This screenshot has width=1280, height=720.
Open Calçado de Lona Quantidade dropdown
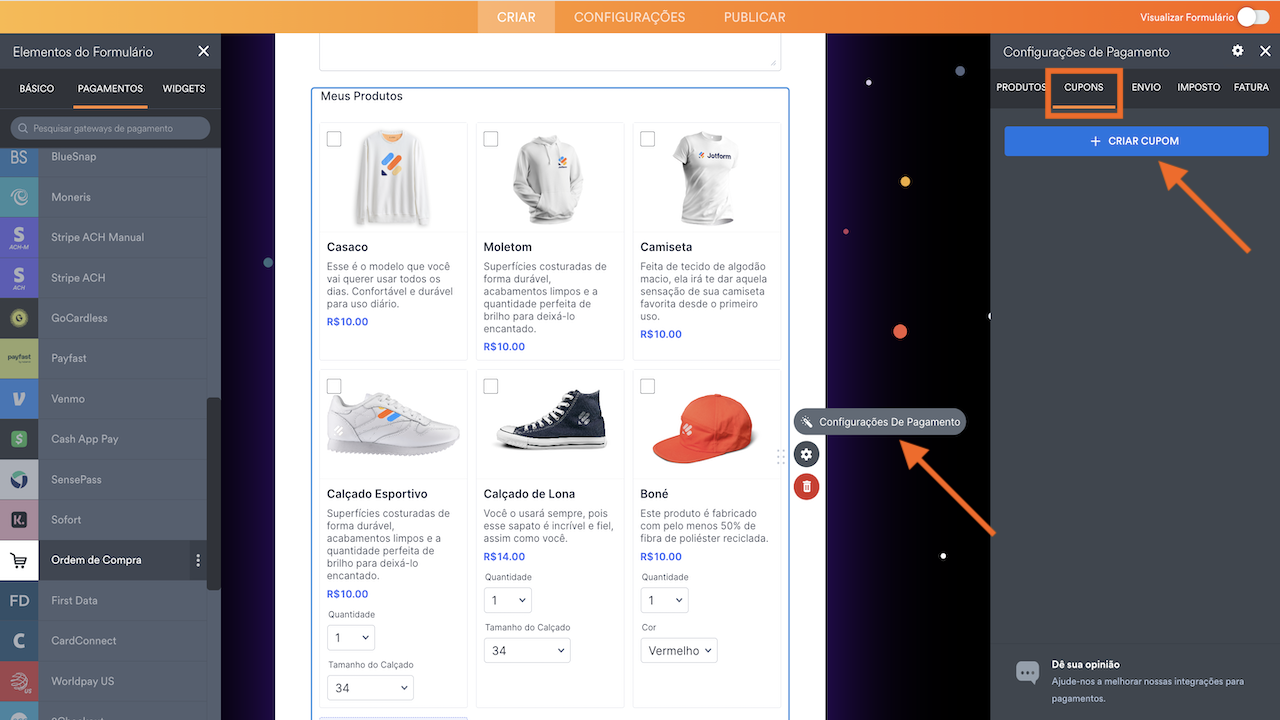click(x=508, y=600)
